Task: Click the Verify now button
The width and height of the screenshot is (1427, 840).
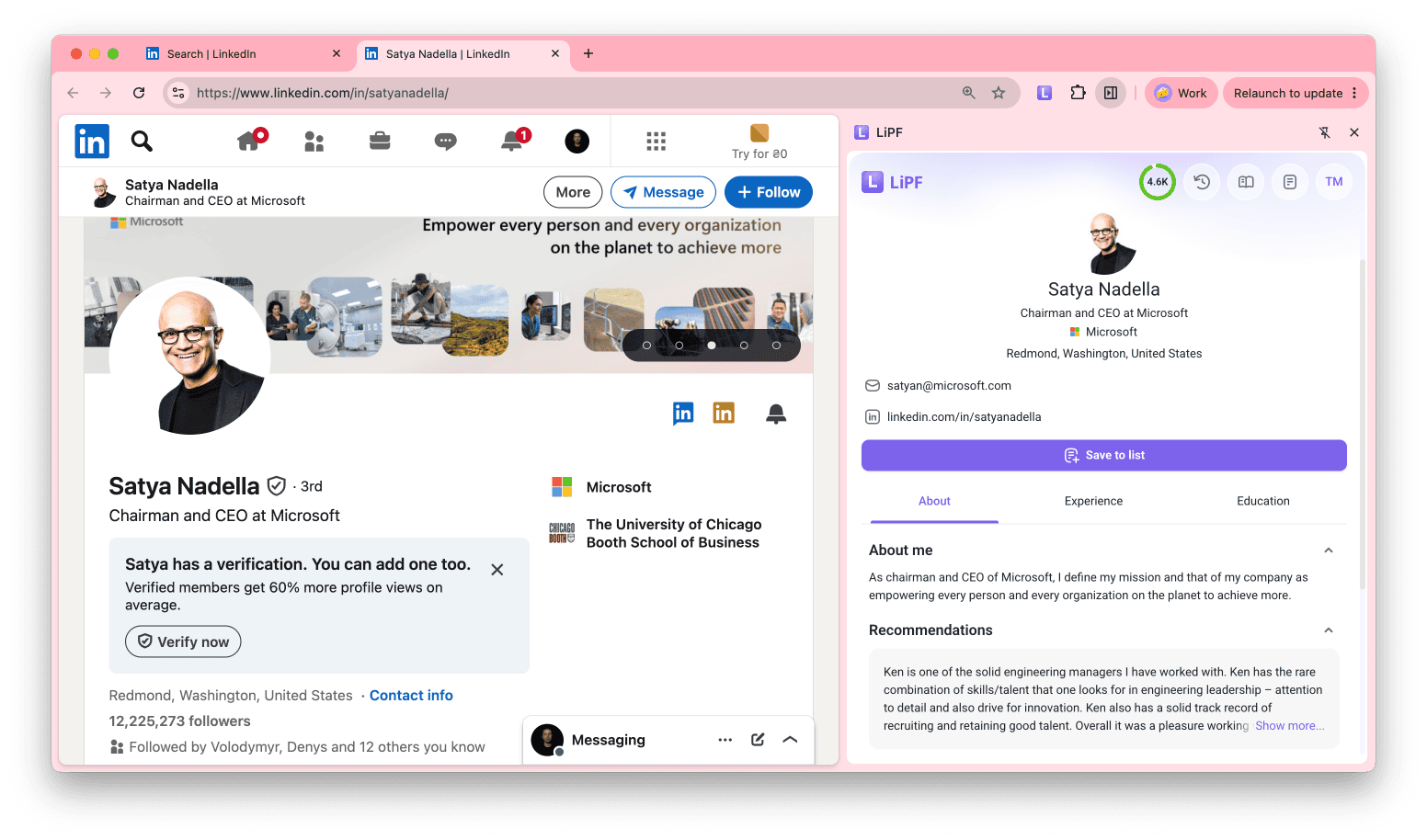Action: [183, 641]
